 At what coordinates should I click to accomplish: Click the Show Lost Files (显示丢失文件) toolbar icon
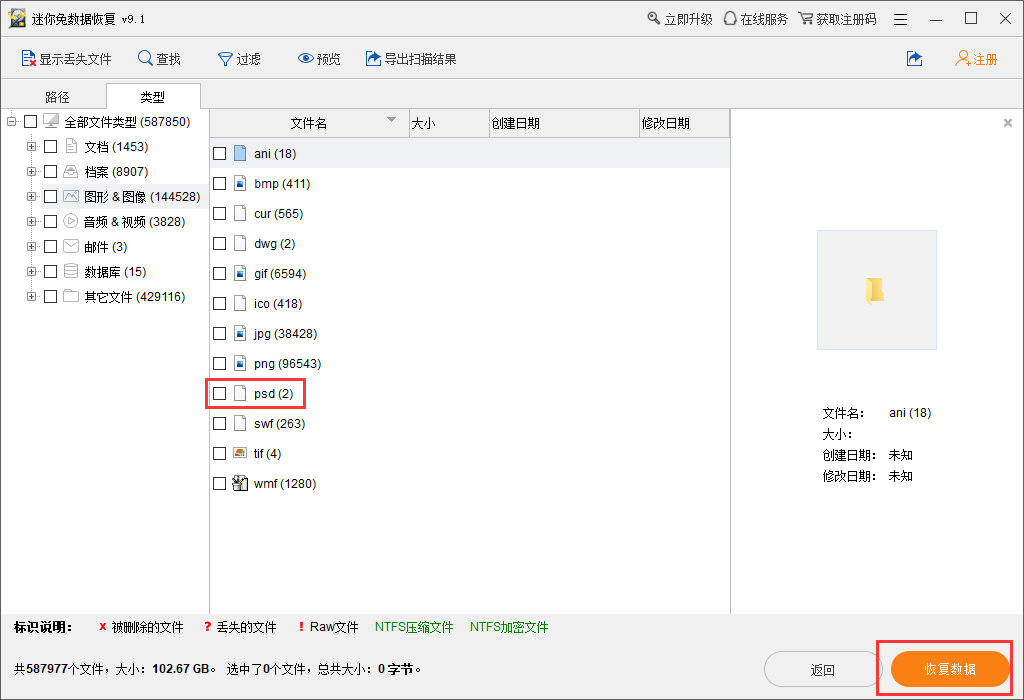28,59
